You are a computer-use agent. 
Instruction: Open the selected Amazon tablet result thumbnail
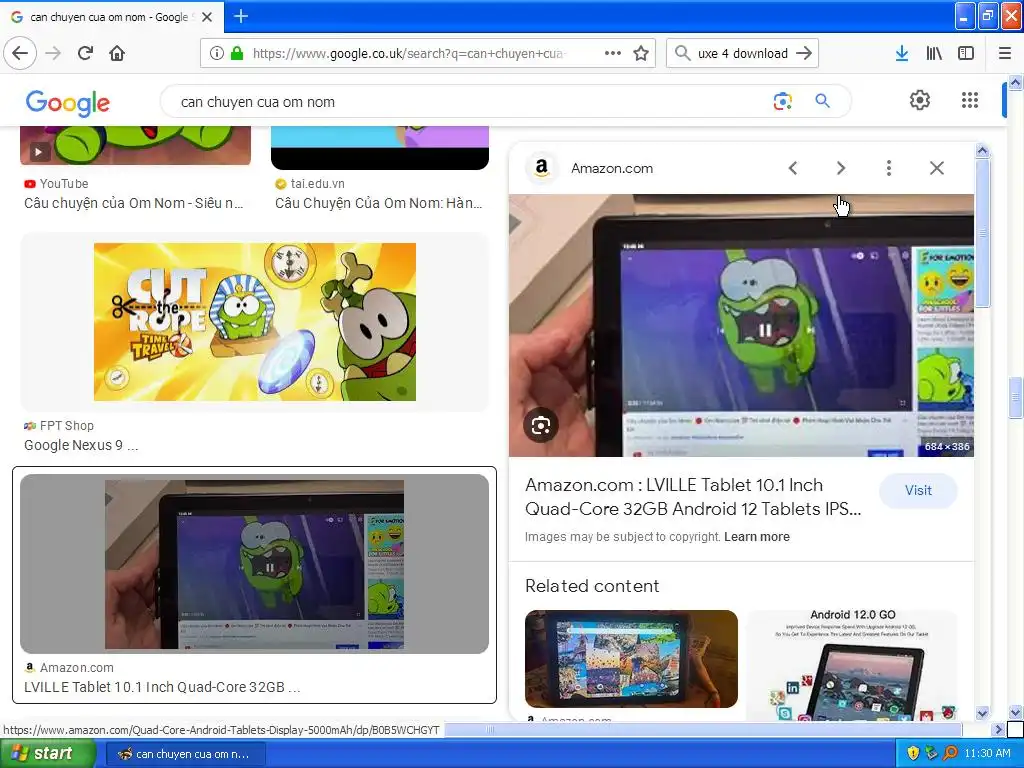pos(255,564)
